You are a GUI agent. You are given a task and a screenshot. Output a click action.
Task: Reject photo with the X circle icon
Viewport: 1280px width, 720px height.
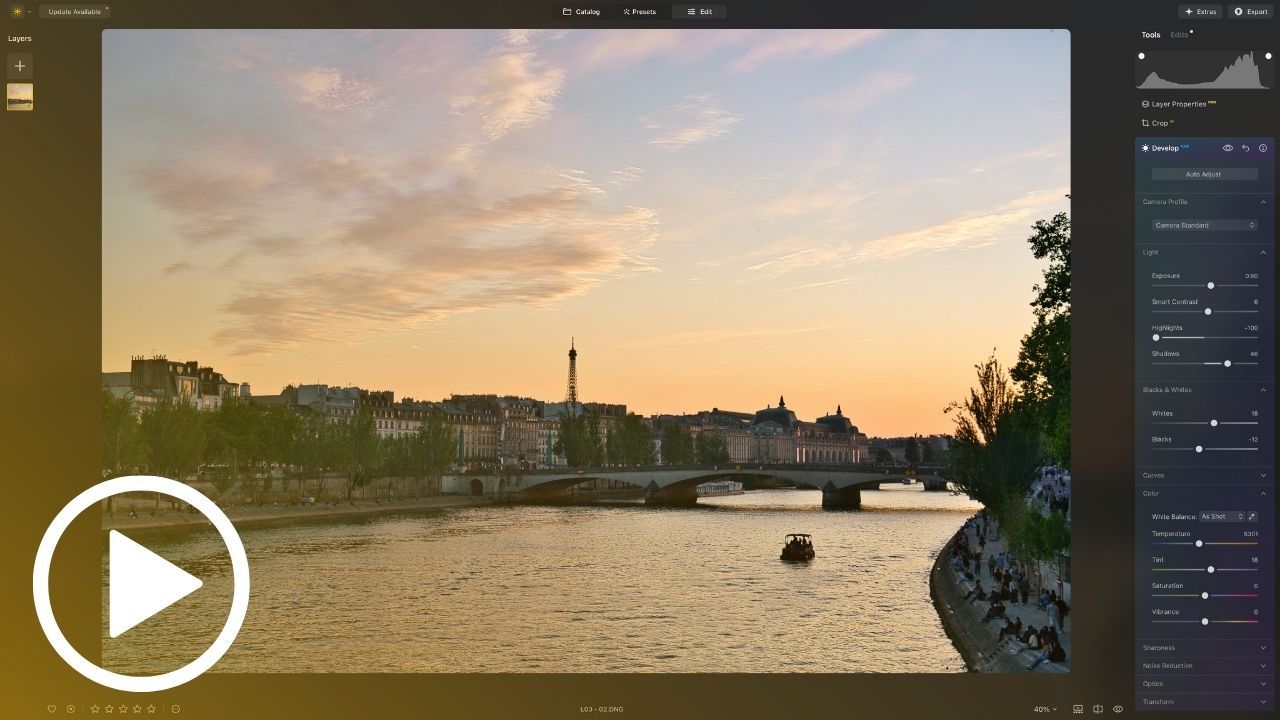(x=71, y=709)
